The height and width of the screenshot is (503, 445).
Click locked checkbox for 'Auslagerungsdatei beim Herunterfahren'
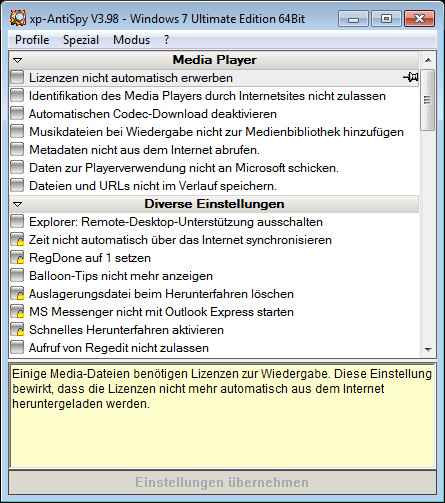tap(17, 293)
